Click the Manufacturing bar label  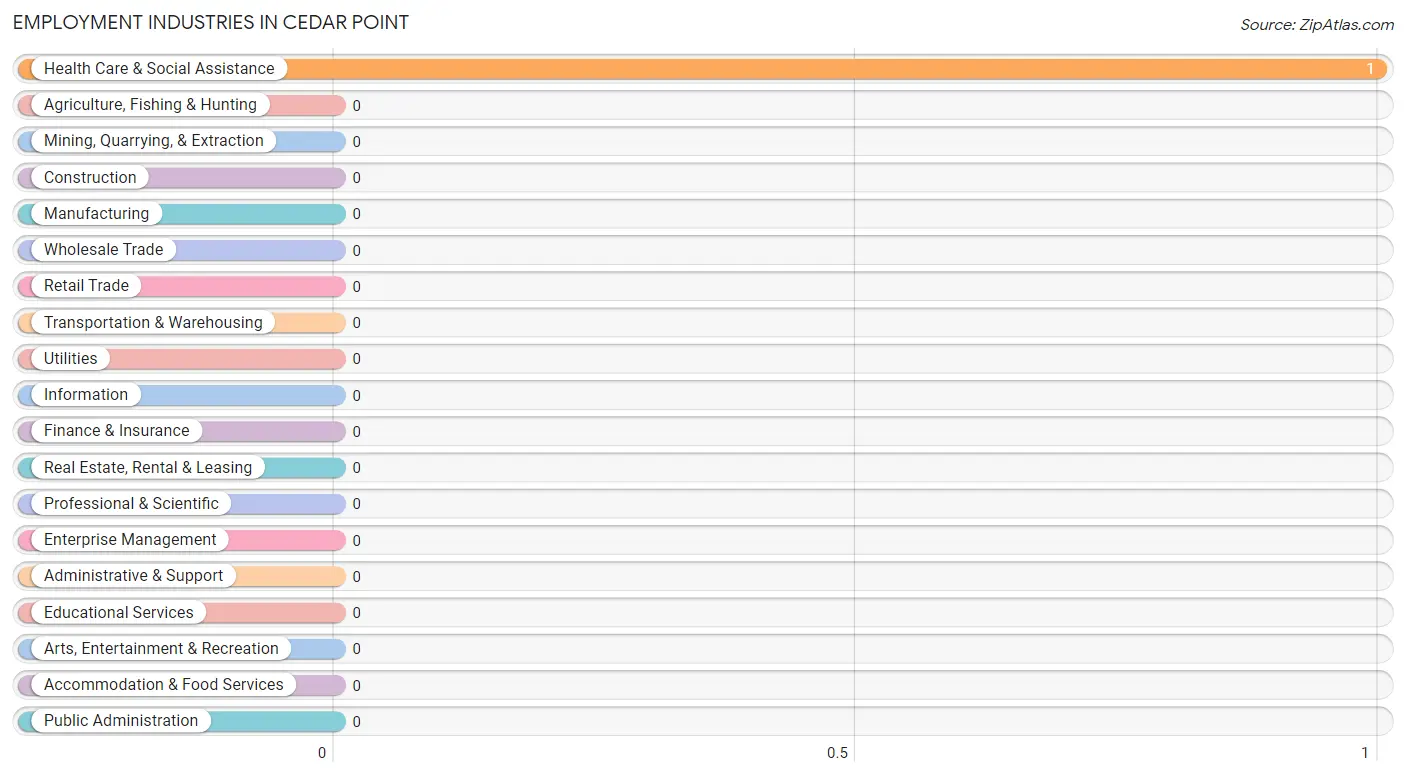[96, 214]
